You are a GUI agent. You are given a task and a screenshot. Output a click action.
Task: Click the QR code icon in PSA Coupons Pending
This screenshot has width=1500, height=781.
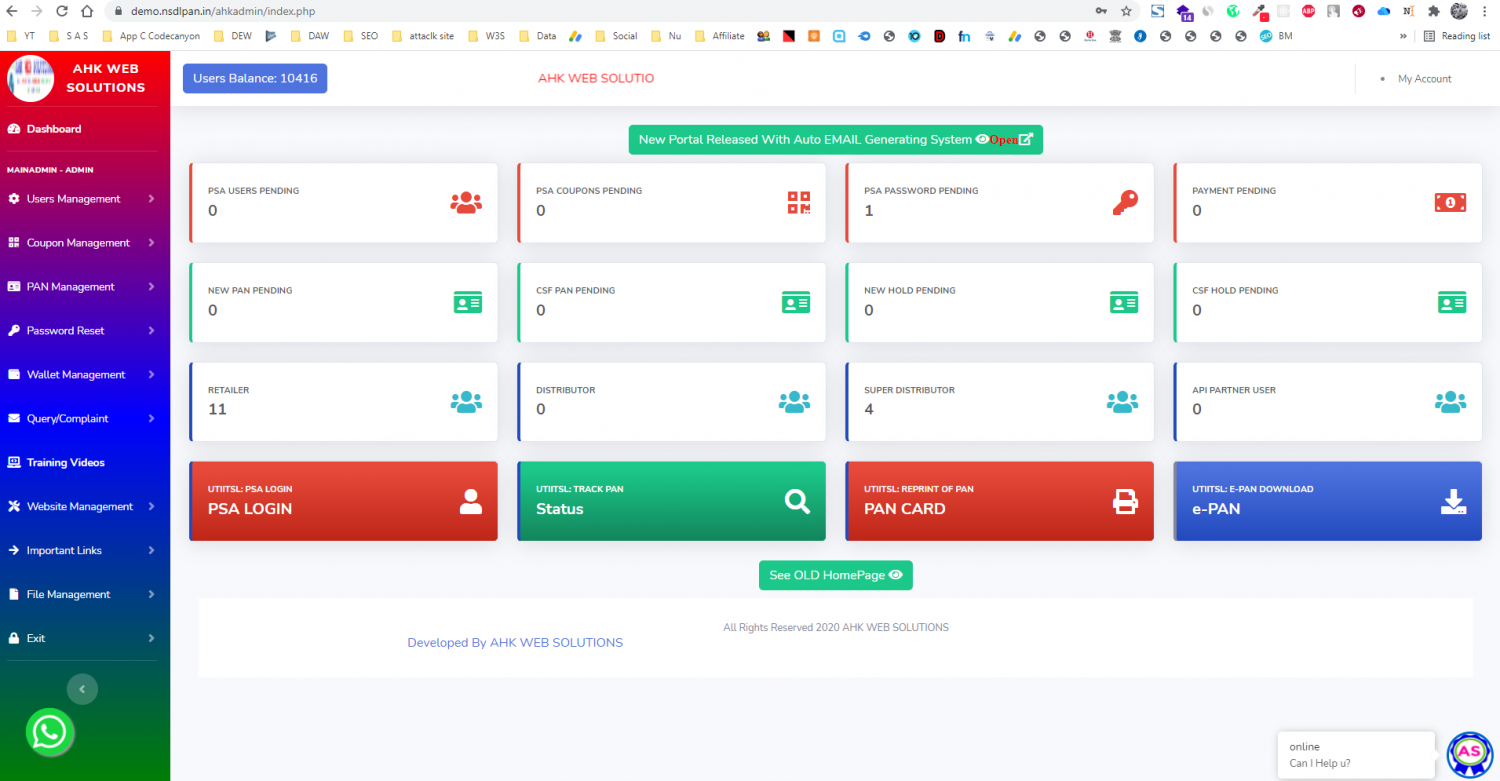point(798,202)
